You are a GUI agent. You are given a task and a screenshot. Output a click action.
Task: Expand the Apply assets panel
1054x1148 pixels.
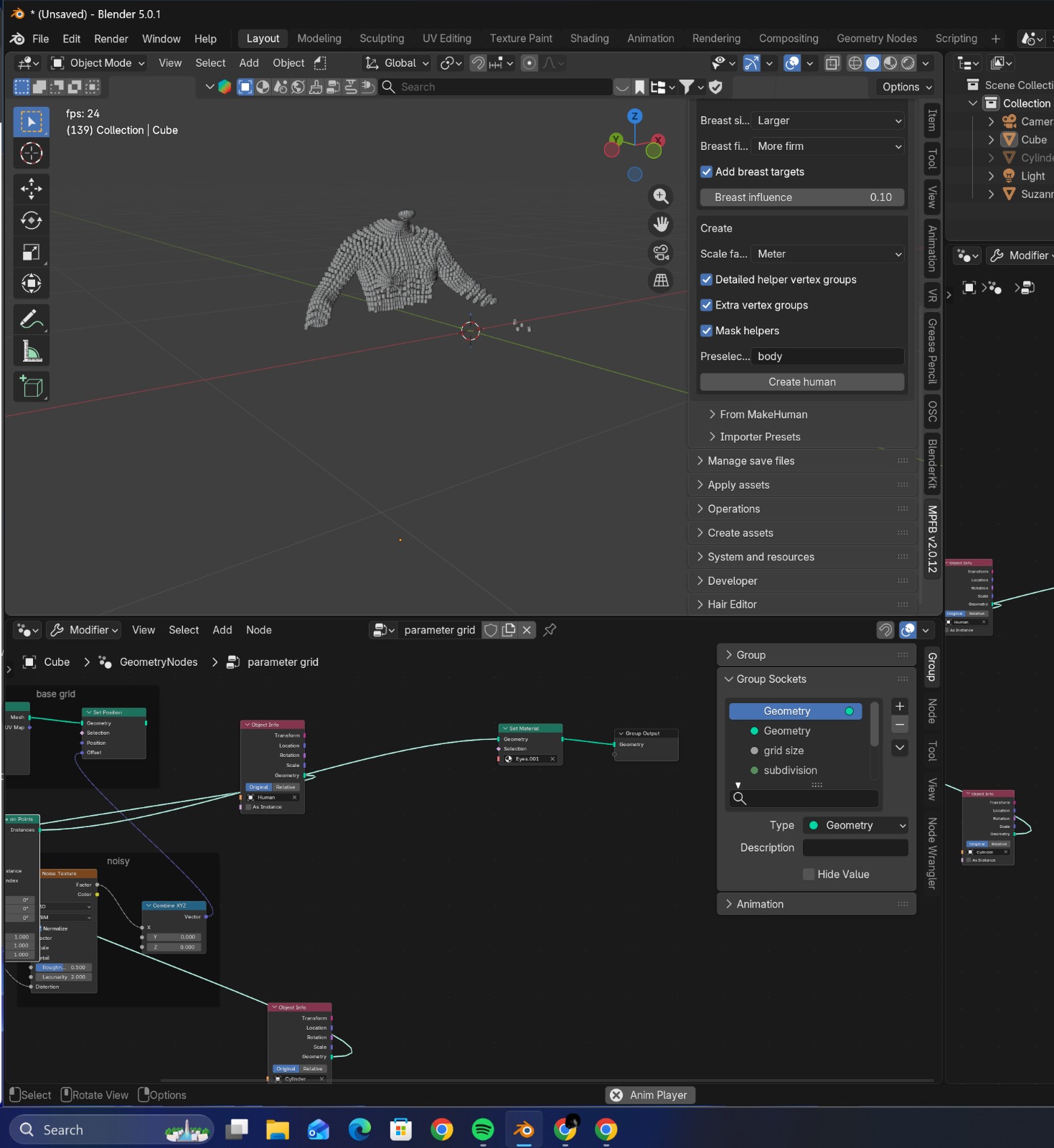tap(738, 485)
